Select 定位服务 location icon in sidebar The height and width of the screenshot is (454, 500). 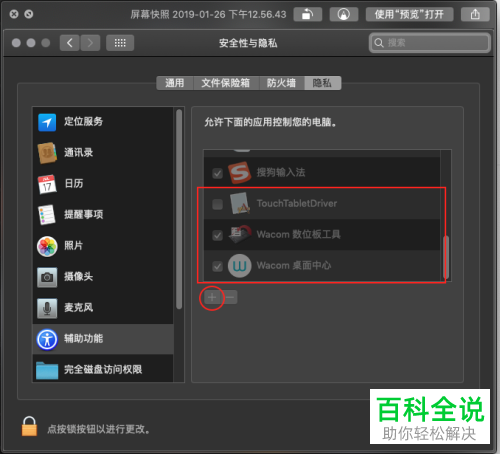pos(47,122)
